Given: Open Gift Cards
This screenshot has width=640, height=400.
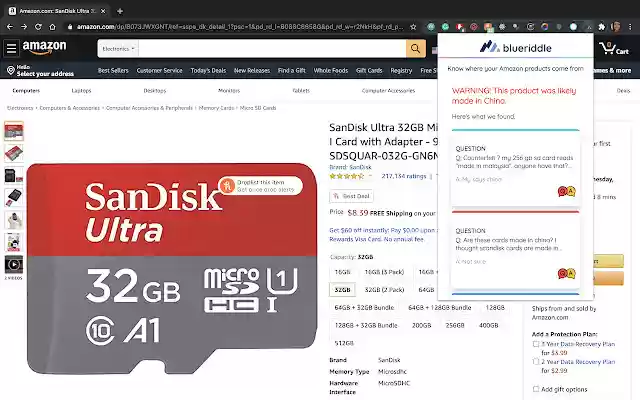Looking at the screenshot, I should [x=369, y=71].
